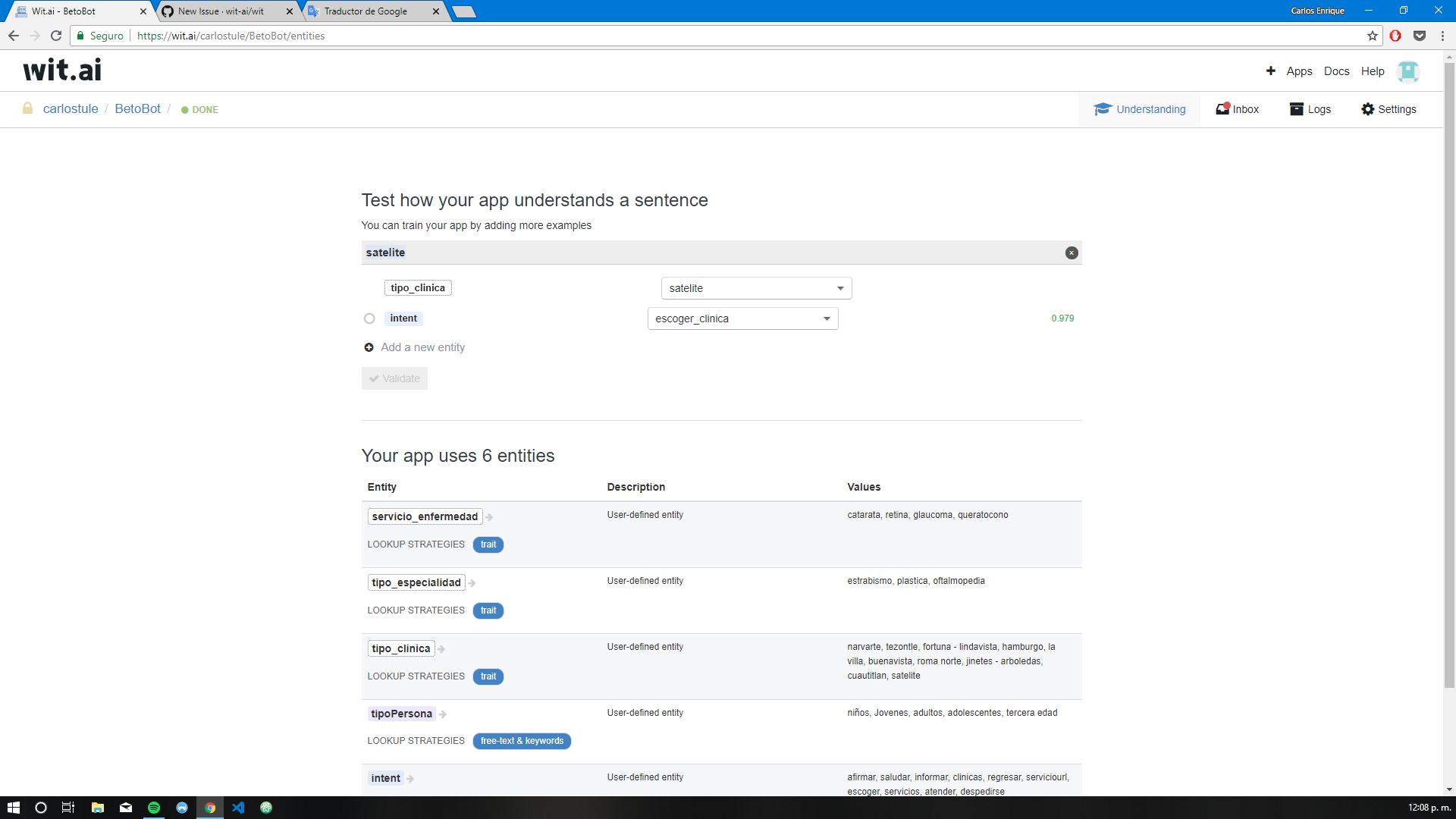The width and height of the screenshot is (1456, 819).
Task: Click the Validate button
Action: click(394, 378)
